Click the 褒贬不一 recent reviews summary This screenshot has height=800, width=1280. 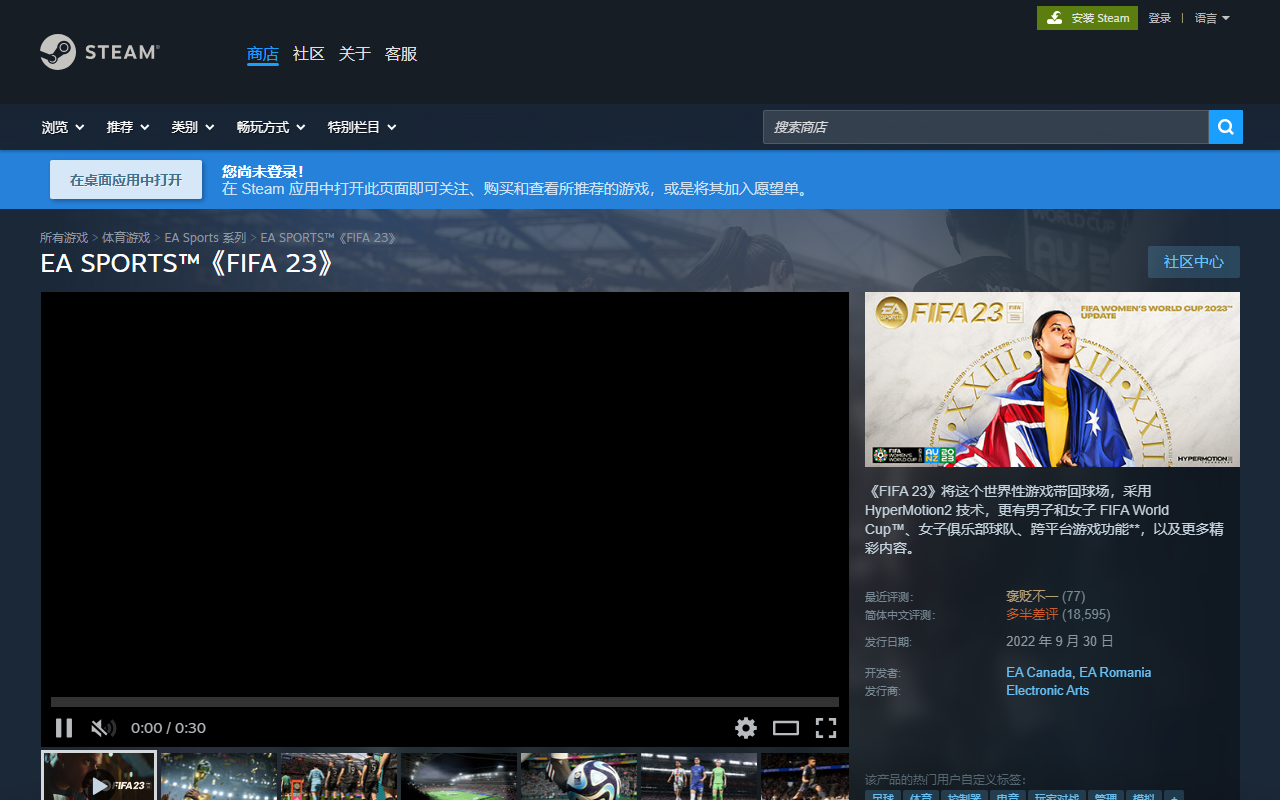click(1032, 596)
